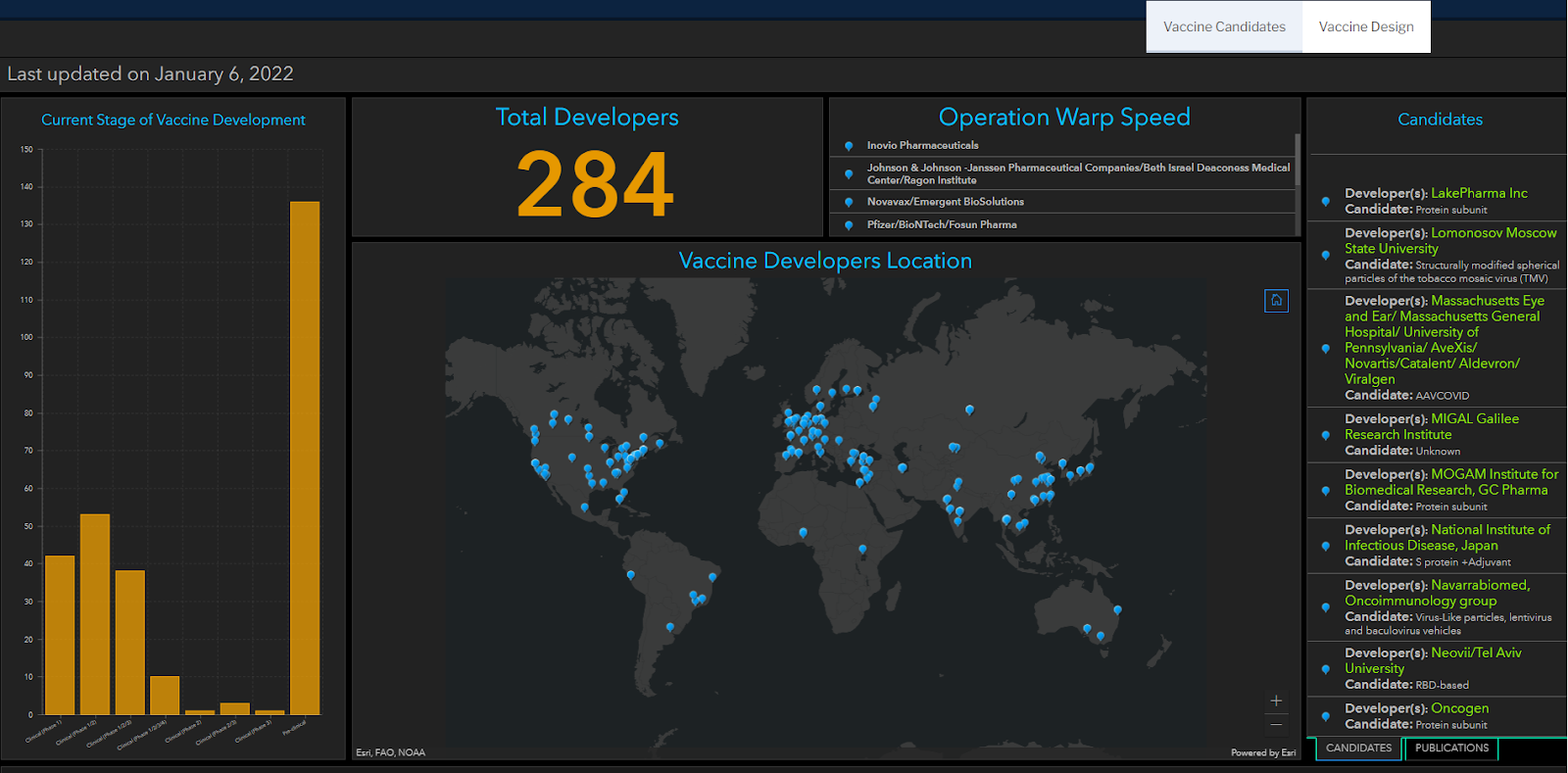1568x773 pixels.
Task: Click the Clinical (Phase 3) bar
Action: click(269, 712)
